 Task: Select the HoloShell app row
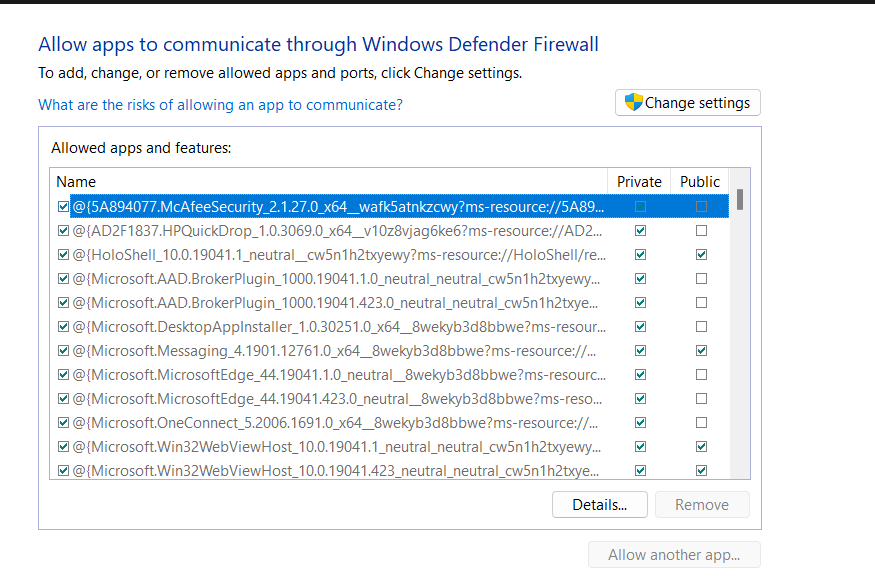click(336, 255)
